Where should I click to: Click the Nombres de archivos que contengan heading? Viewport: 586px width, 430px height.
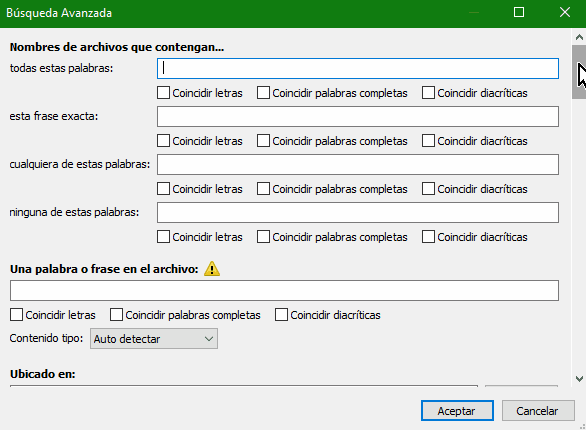click(x=117, y=47)
